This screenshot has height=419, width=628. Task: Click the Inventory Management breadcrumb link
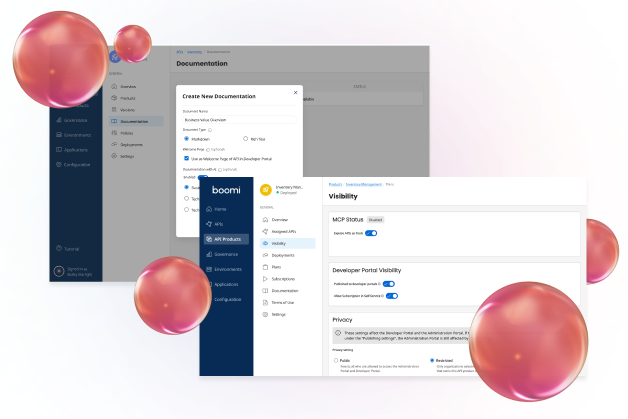coord(363,184)
